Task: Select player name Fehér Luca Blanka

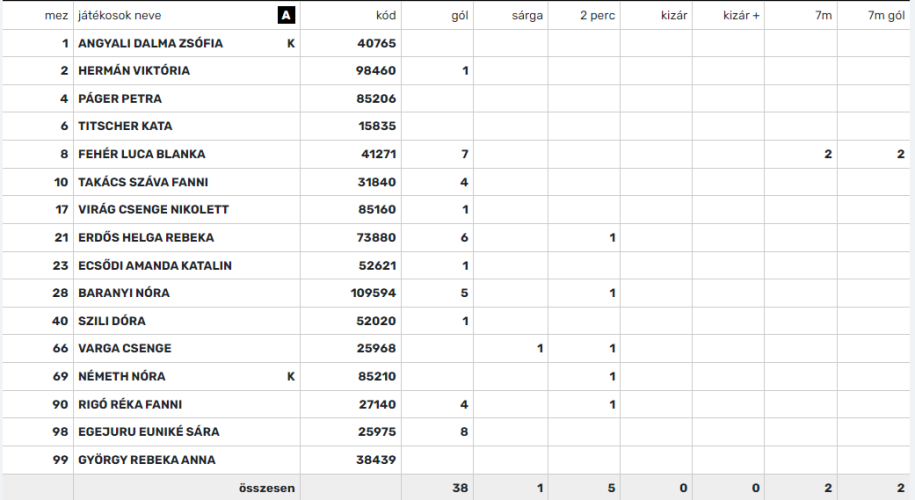Action: click(x=142, y=154)
